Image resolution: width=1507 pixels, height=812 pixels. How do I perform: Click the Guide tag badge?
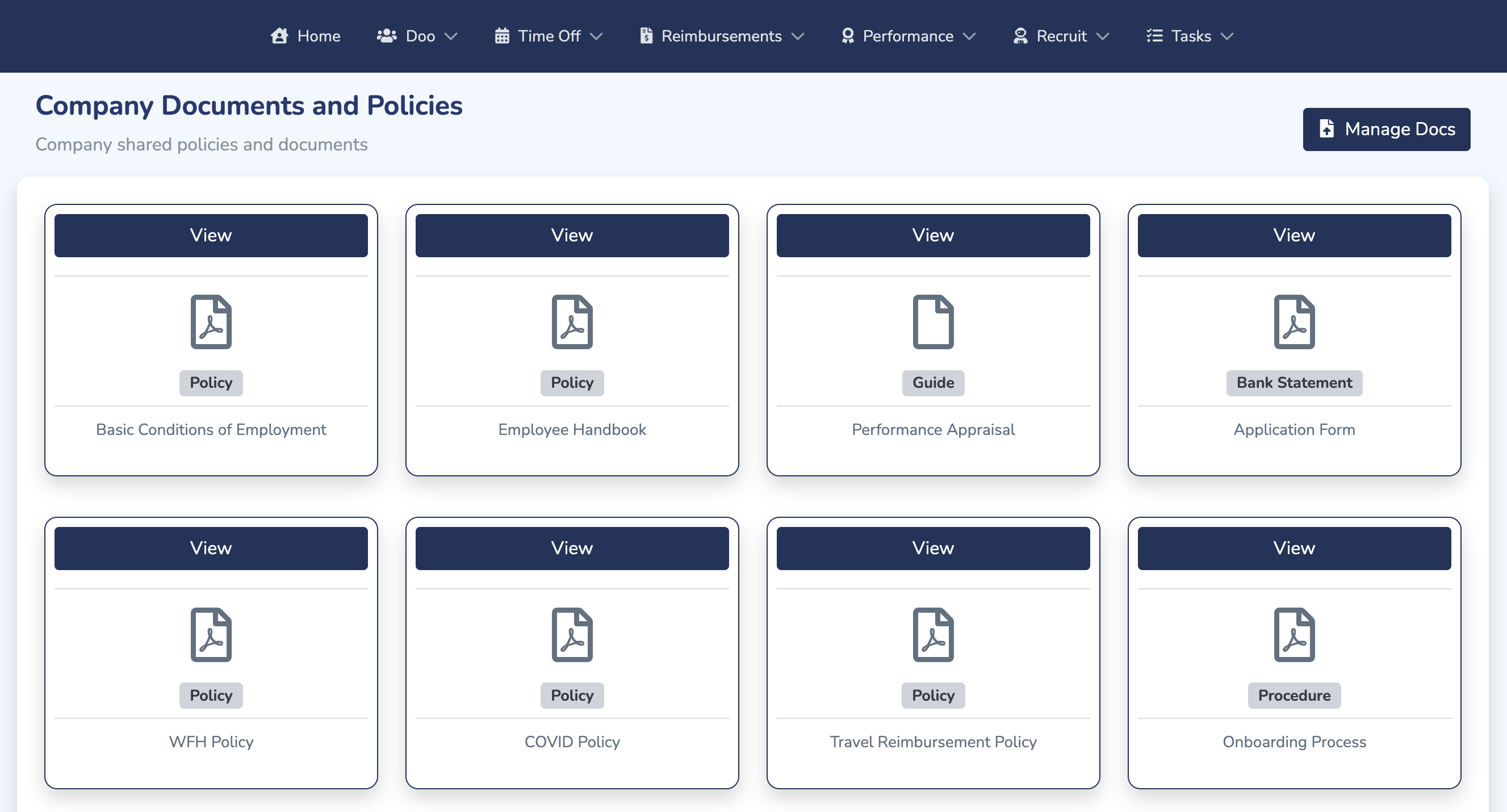pyautogui.click(x=933, y=383)
